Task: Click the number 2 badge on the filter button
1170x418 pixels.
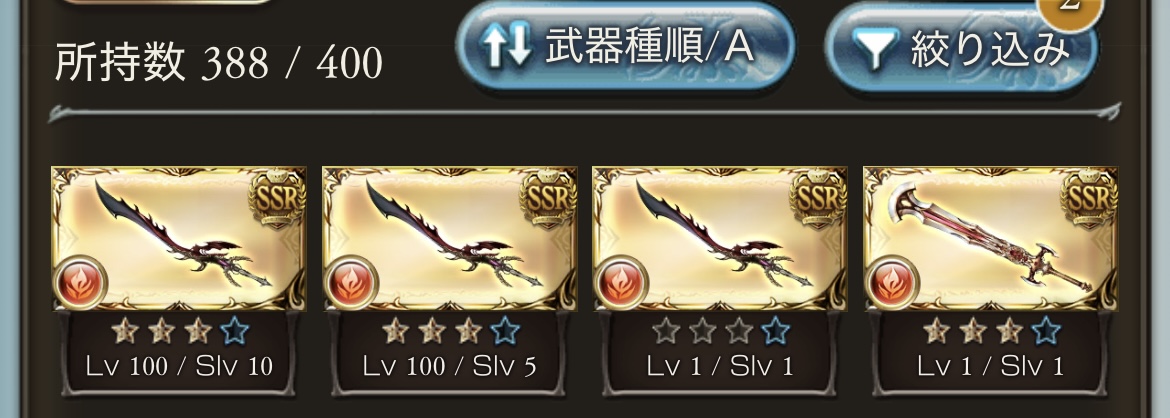Action: [1070, 7]
